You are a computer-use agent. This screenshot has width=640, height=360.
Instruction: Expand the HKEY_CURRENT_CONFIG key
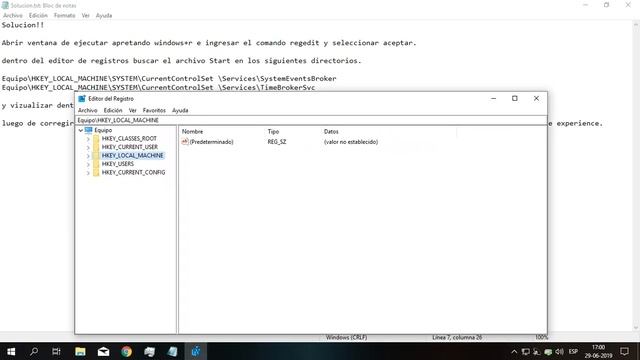[x=88, y=173]
